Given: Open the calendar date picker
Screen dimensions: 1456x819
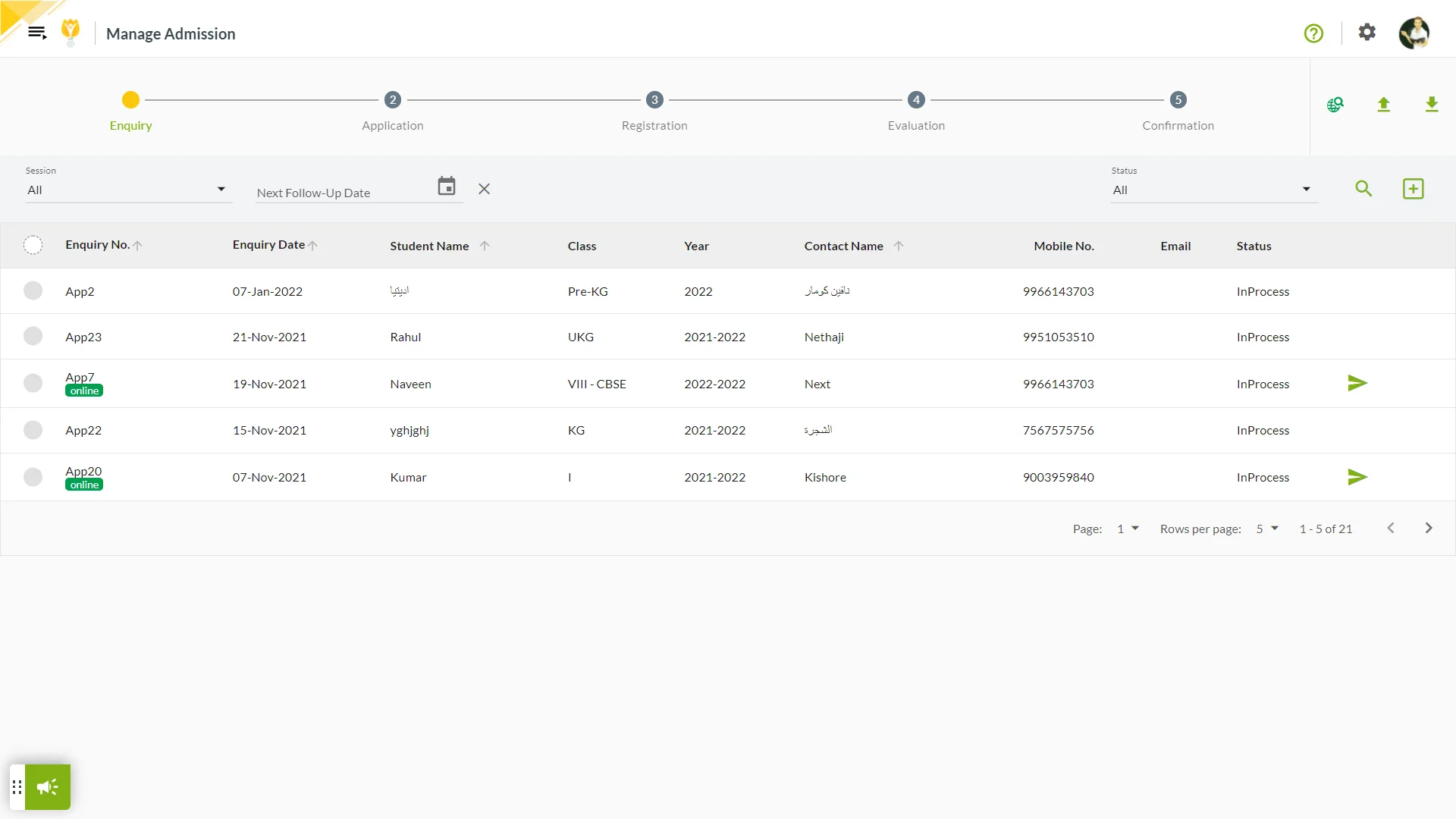Looking at the screenshot, I should coord(447,187).
